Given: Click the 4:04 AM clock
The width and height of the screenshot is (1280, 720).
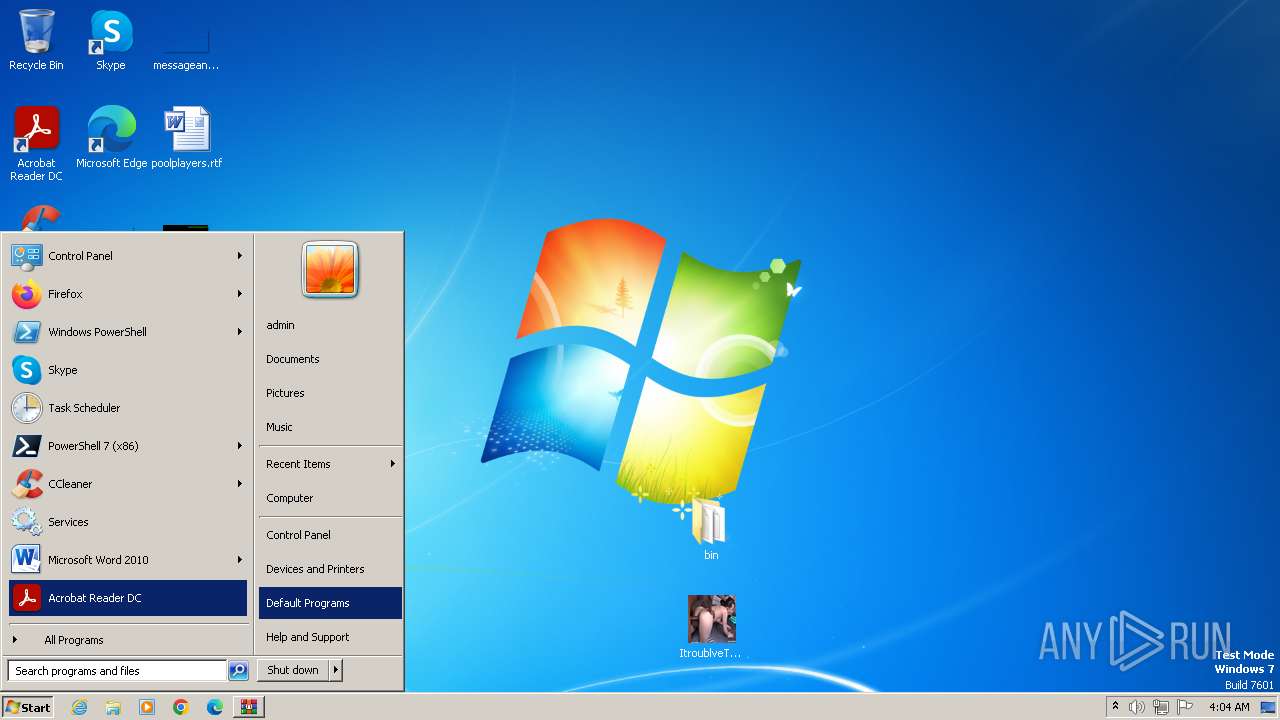Looking at the screenshot, I should point(1229,707).
